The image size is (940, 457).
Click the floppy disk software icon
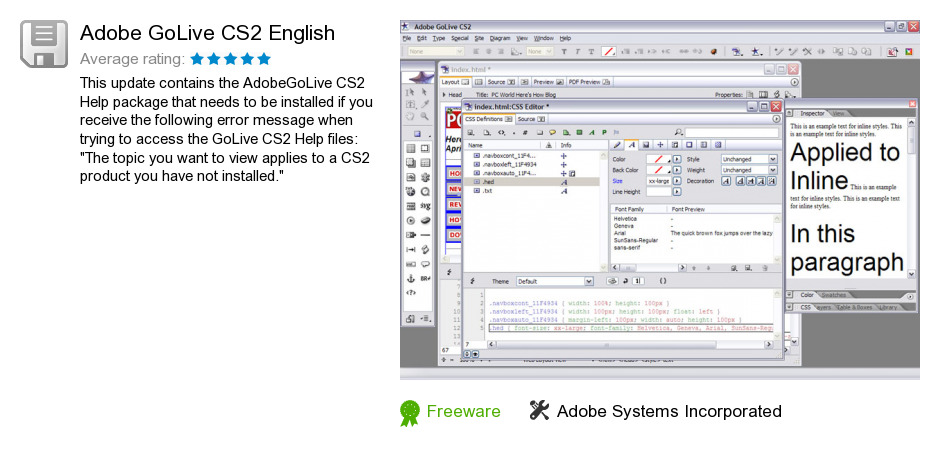point(44,44)
